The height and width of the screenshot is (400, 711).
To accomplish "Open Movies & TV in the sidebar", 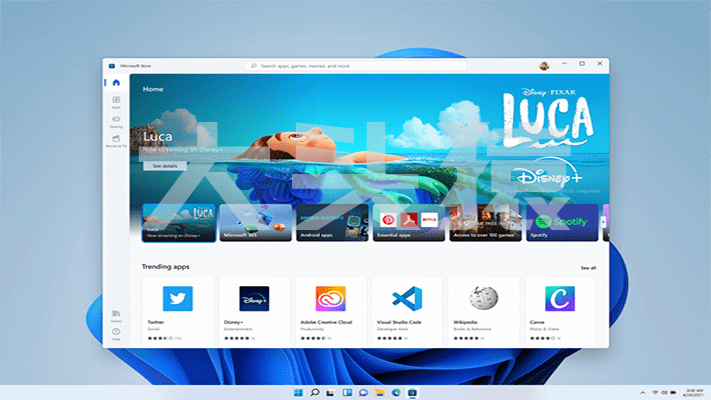I will click(x=116, y=141).
